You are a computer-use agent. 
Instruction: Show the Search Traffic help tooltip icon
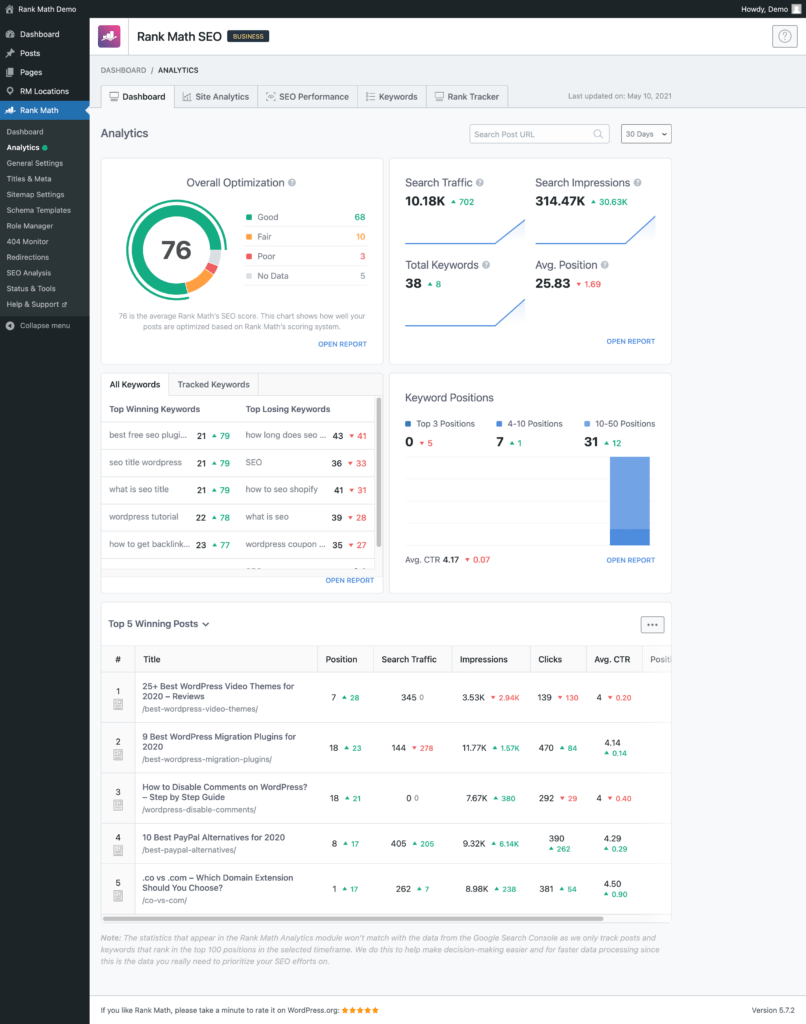[x=479, y=183]
